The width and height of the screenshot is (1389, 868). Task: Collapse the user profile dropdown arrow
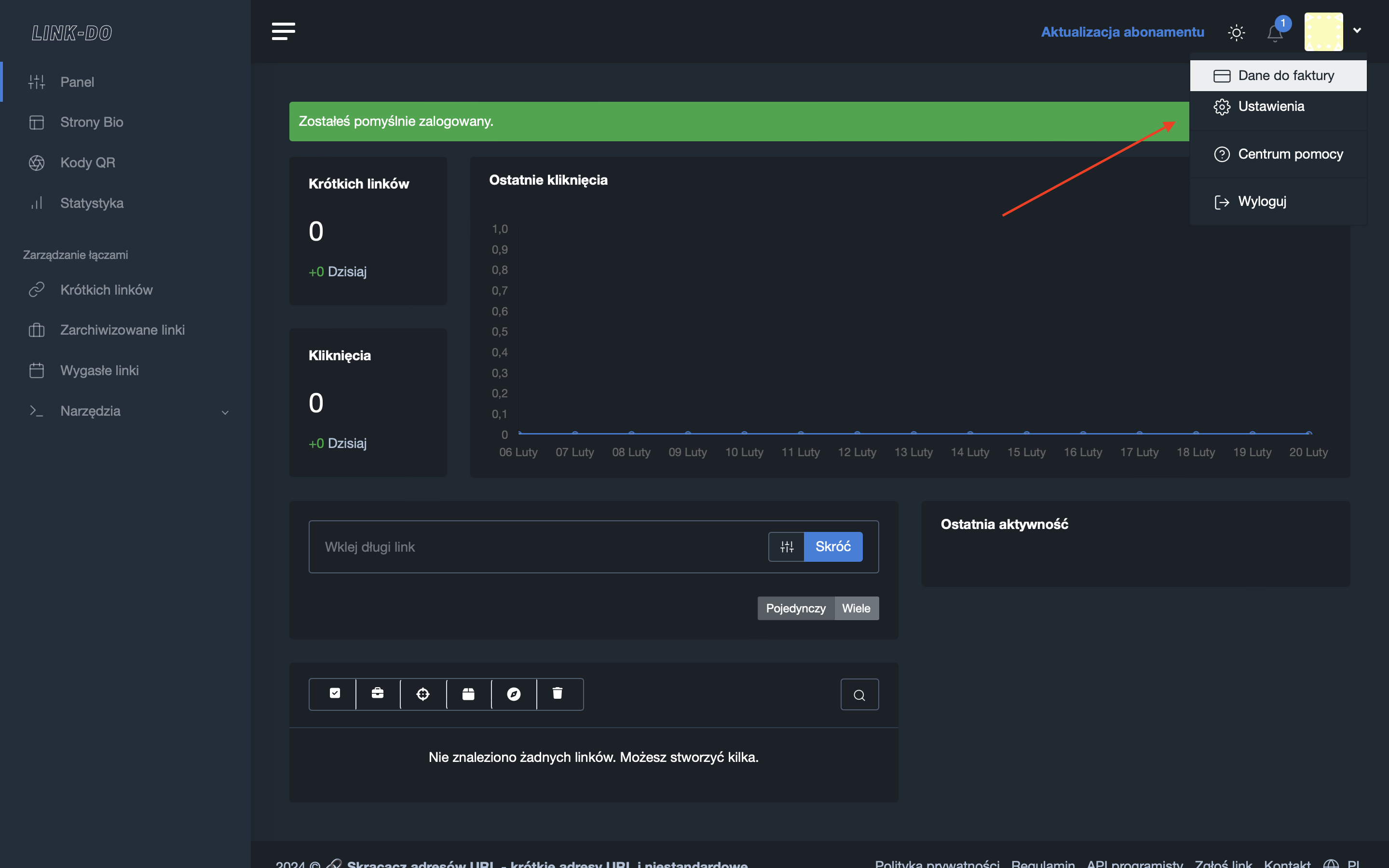1357,30
